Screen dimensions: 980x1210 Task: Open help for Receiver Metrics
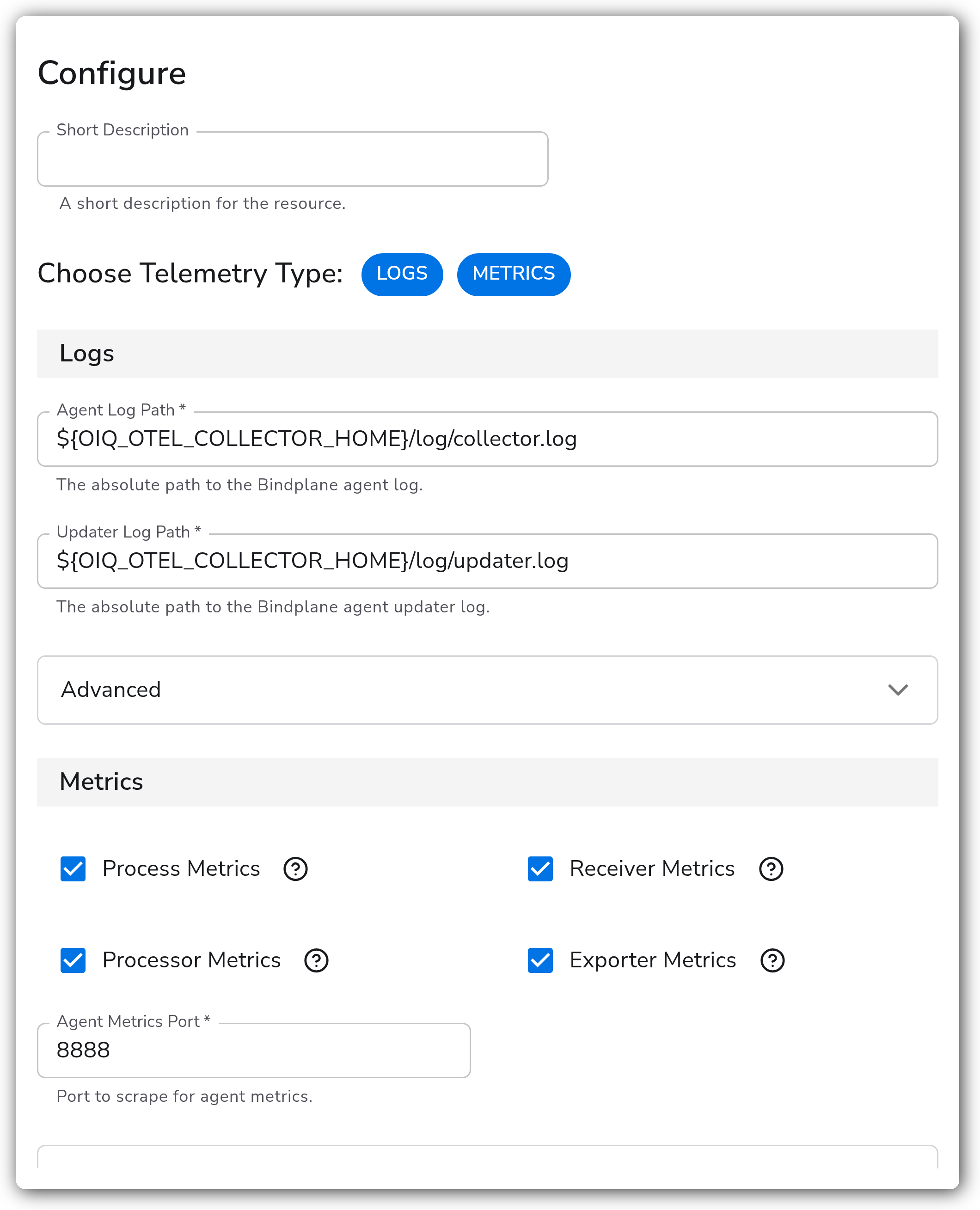[x=771, y=868]
